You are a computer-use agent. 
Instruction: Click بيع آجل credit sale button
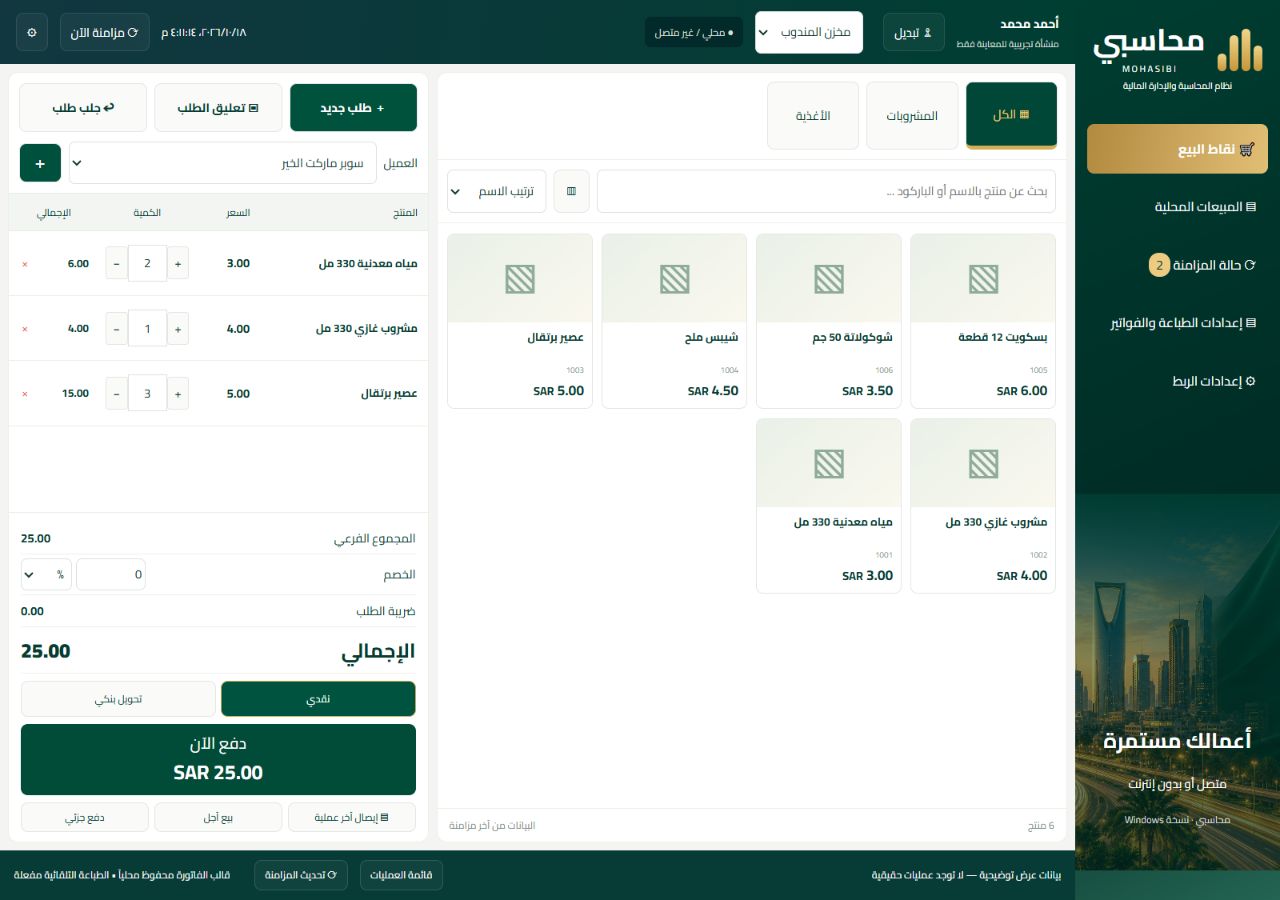pos(218,817)
